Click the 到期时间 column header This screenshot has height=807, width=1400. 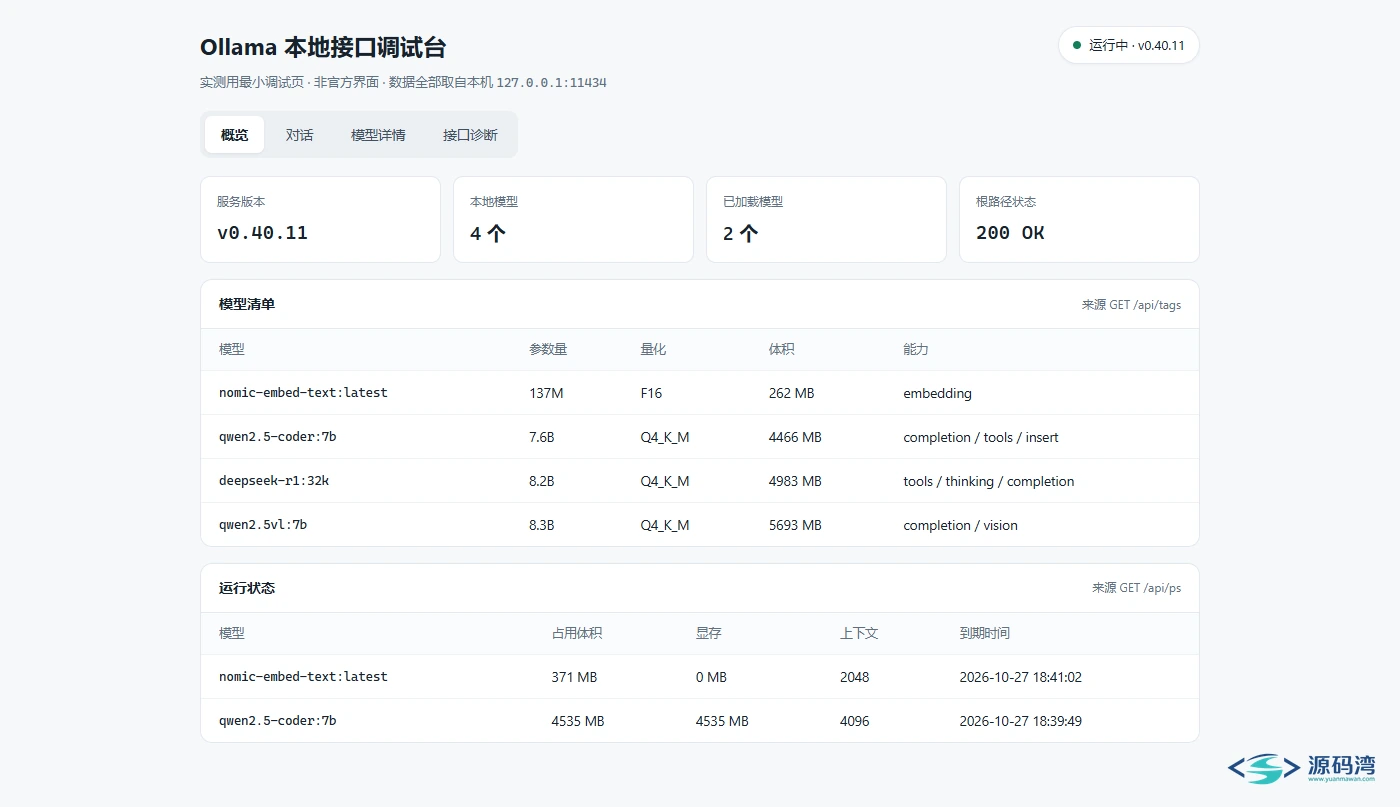tap(985, 633)
